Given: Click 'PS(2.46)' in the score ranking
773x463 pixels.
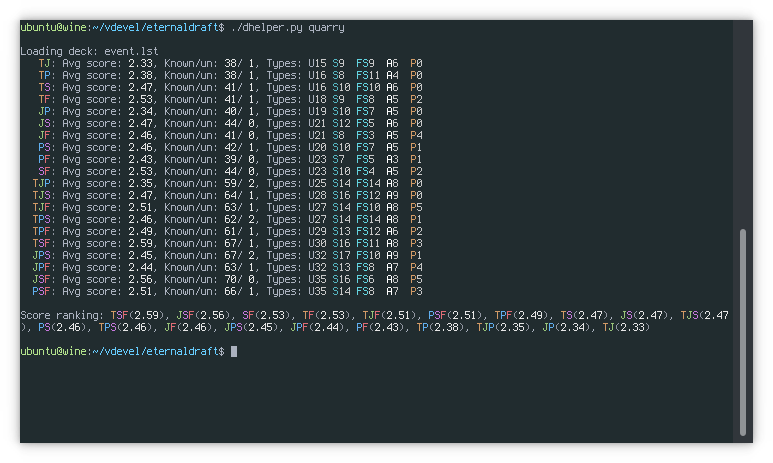Looking at the screenshot, I should coord(62,327).
